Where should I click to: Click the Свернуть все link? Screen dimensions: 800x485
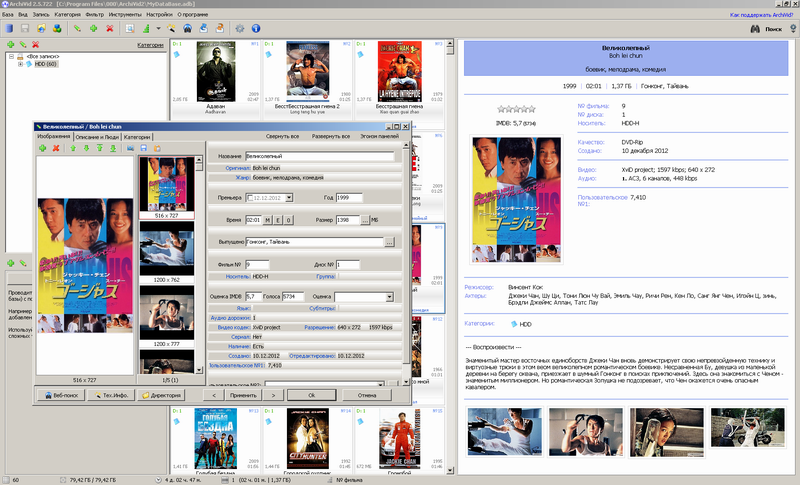[x=282, y=136]
